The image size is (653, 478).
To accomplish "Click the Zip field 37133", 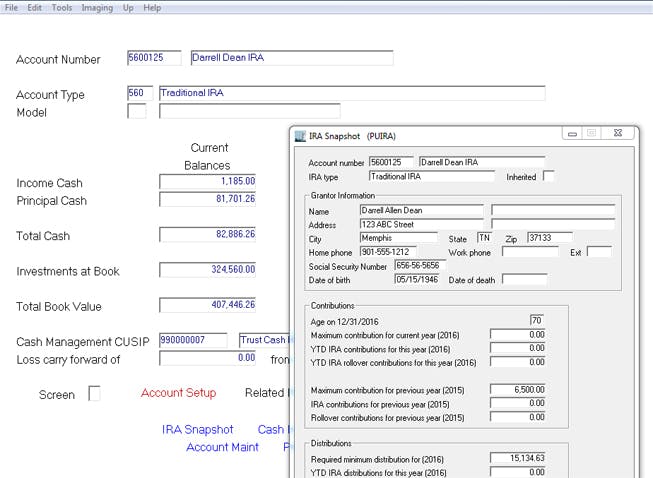I will [550, 238].
